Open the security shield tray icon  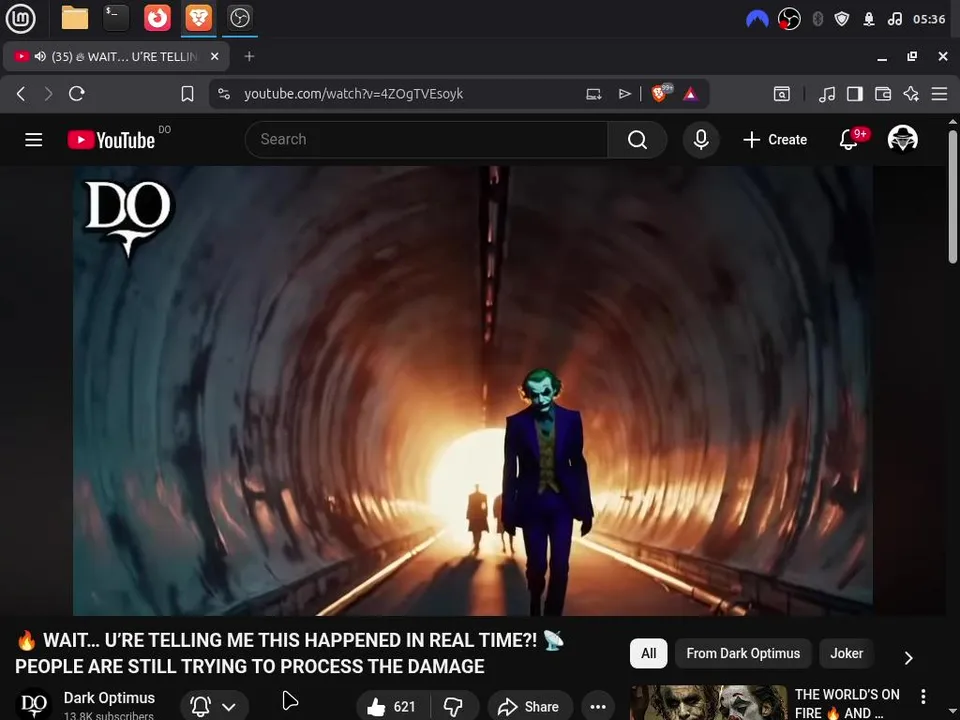(842, 19)
